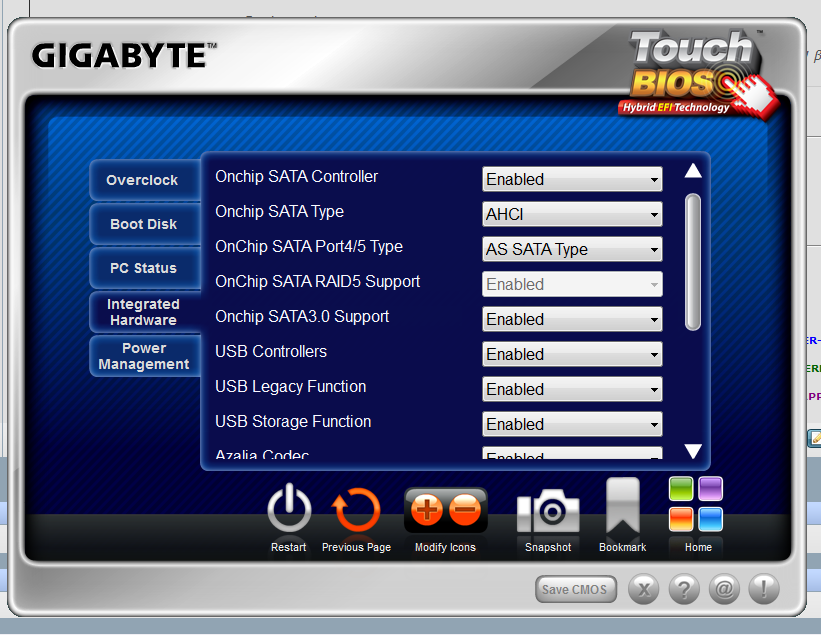Click the orange plus Modify Icons button
The image size is (821, 635).
pyautogui.click(x=426, y=509)
